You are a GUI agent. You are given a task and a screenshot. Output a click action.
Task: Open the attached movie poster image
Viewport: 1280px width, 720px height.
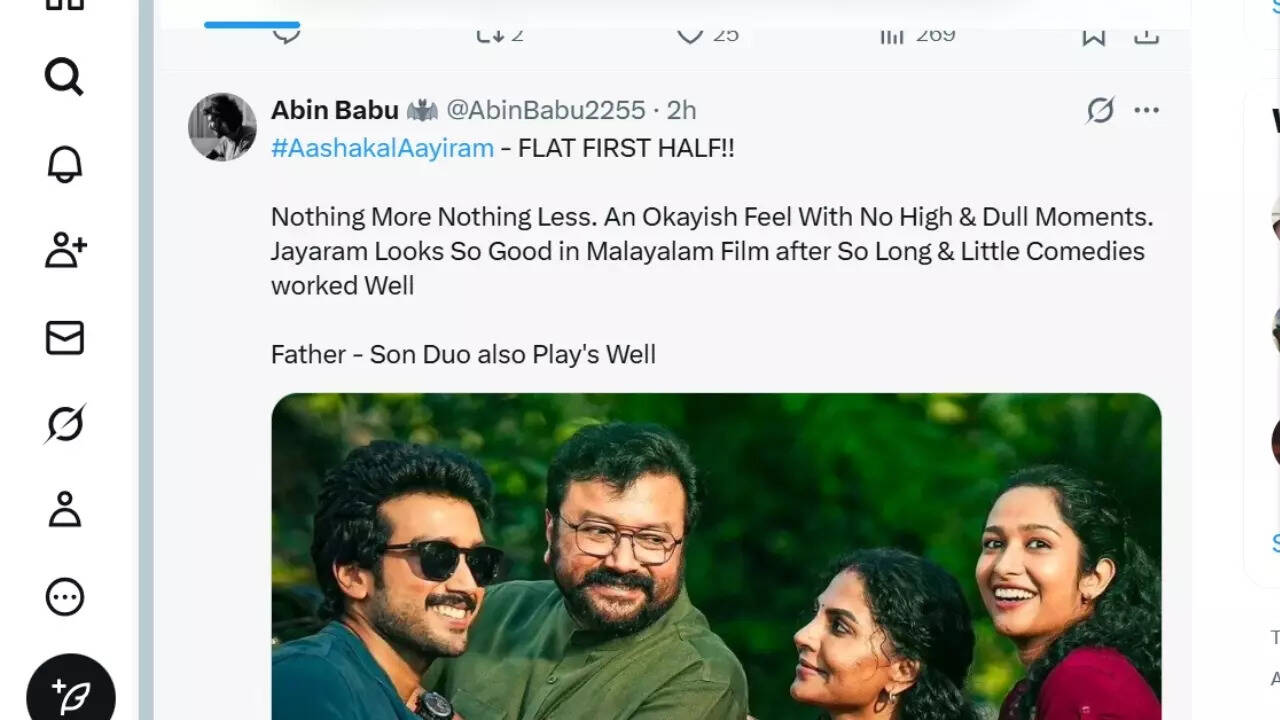(716, 556)
